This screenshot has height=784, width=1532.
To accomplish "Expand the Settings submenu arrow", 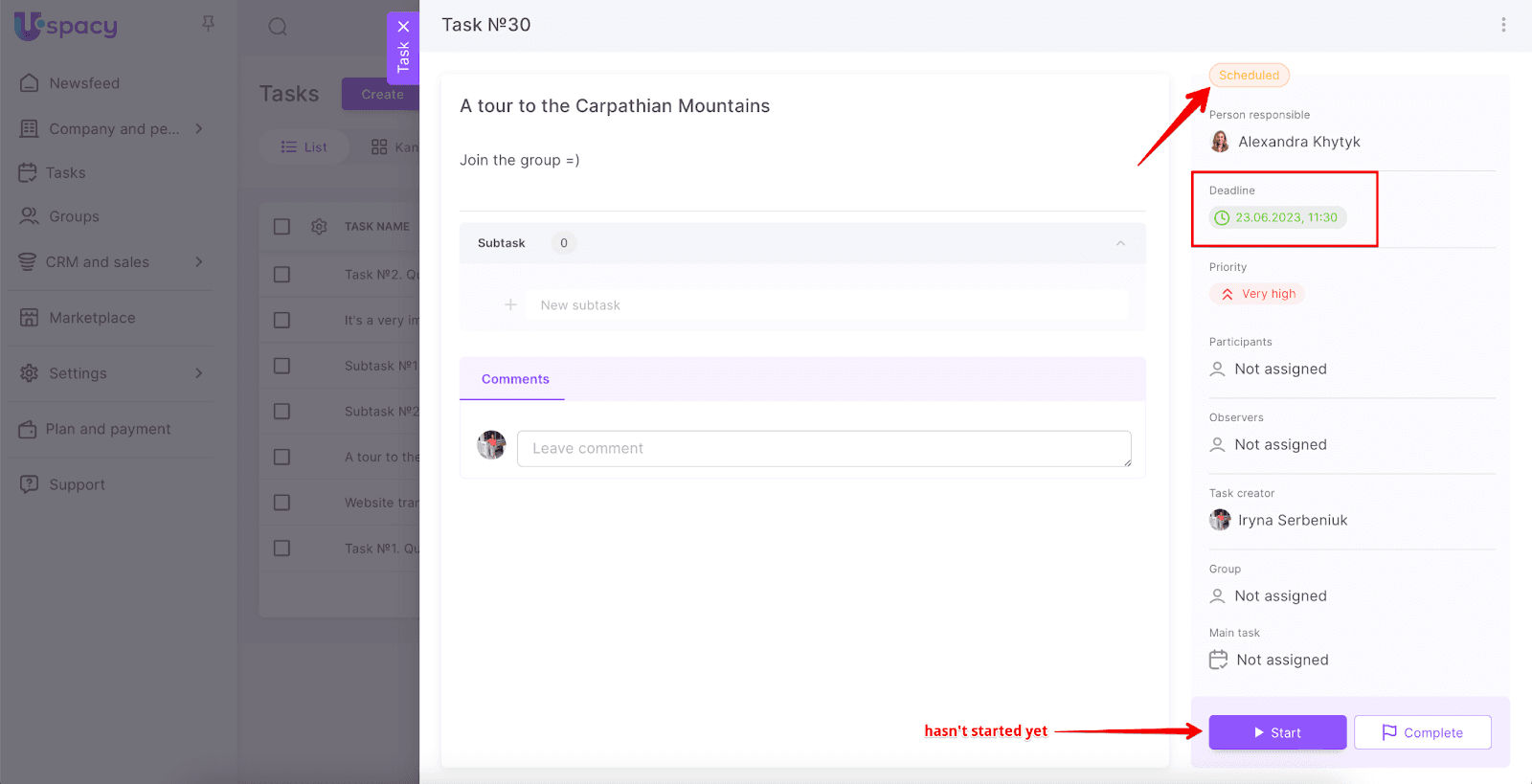I will coord(198,373).
